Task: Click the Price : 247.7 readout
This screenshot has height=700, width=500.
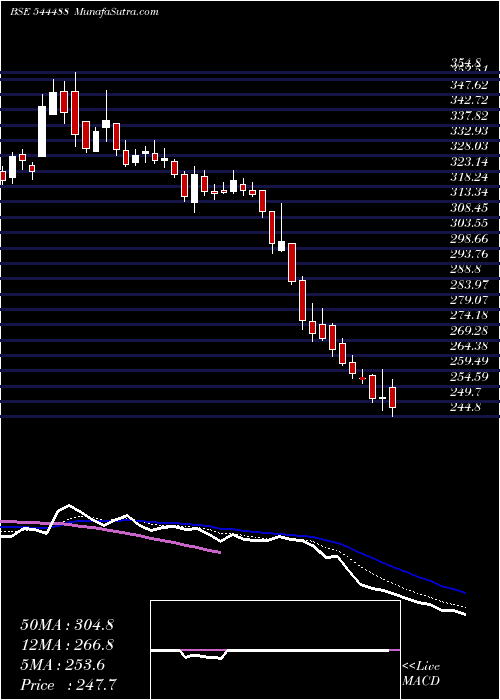Action: [69, 685]
